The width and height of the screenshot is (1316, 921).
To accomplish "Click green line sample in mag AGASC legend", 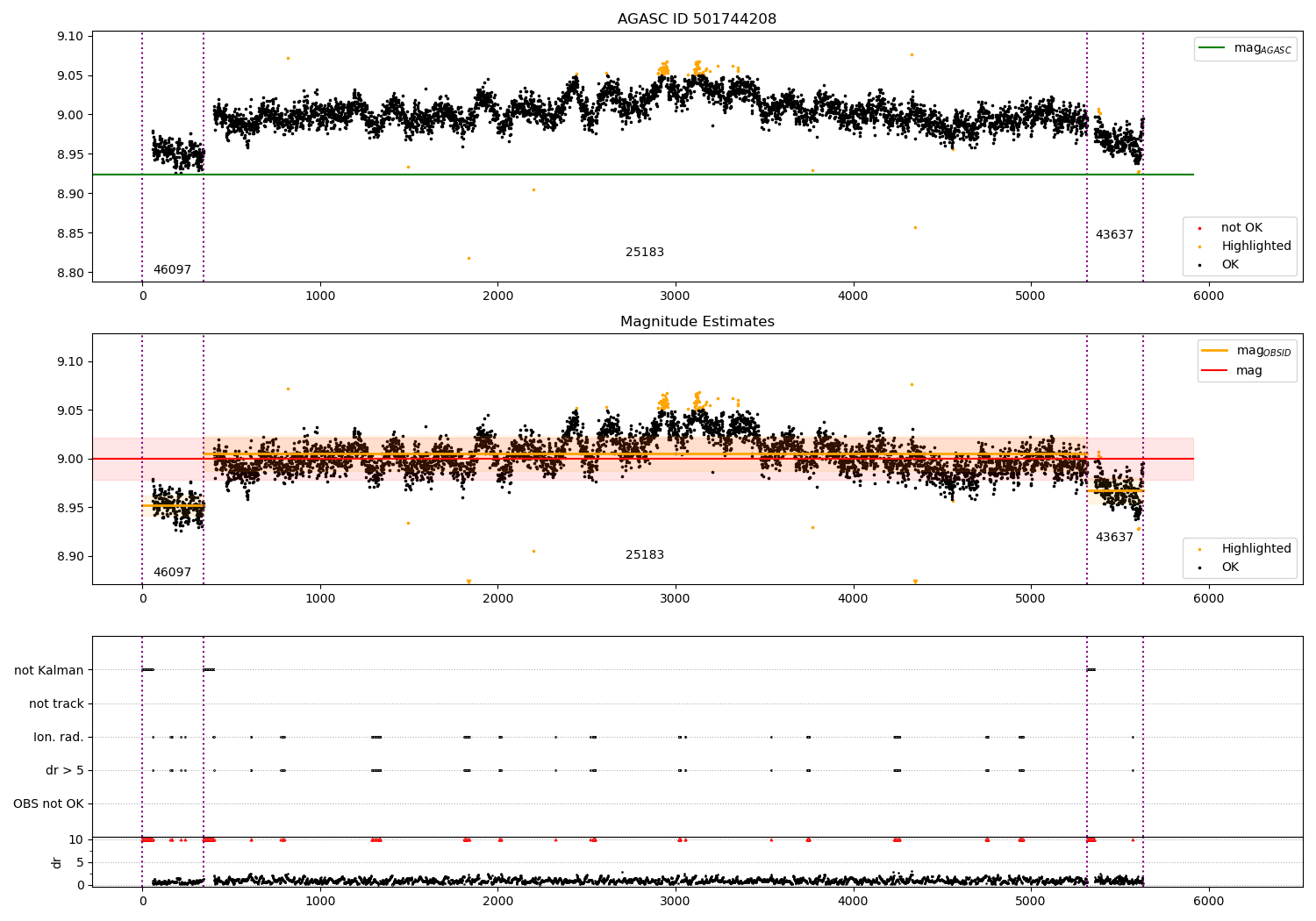I will [1212, 48].
